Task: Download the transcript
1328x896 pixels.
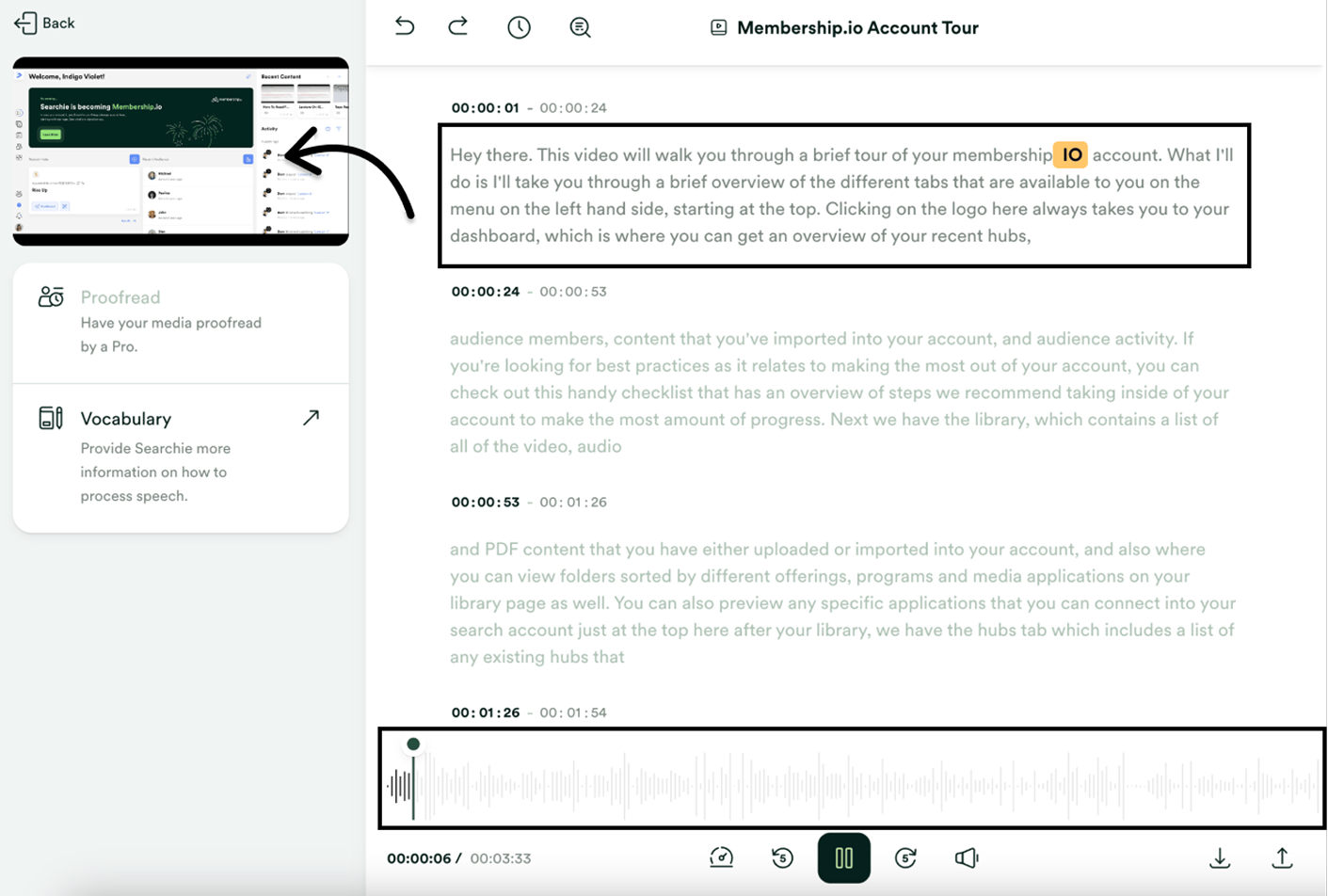Action: click(1220, 857)
